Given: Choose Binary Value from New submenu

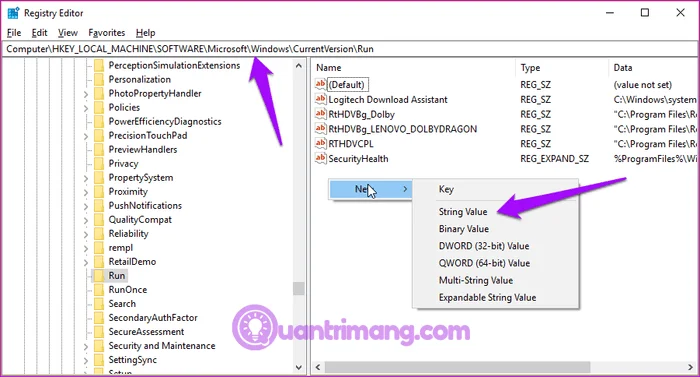Looking at the screenshot, I should (x=464, y=229).
